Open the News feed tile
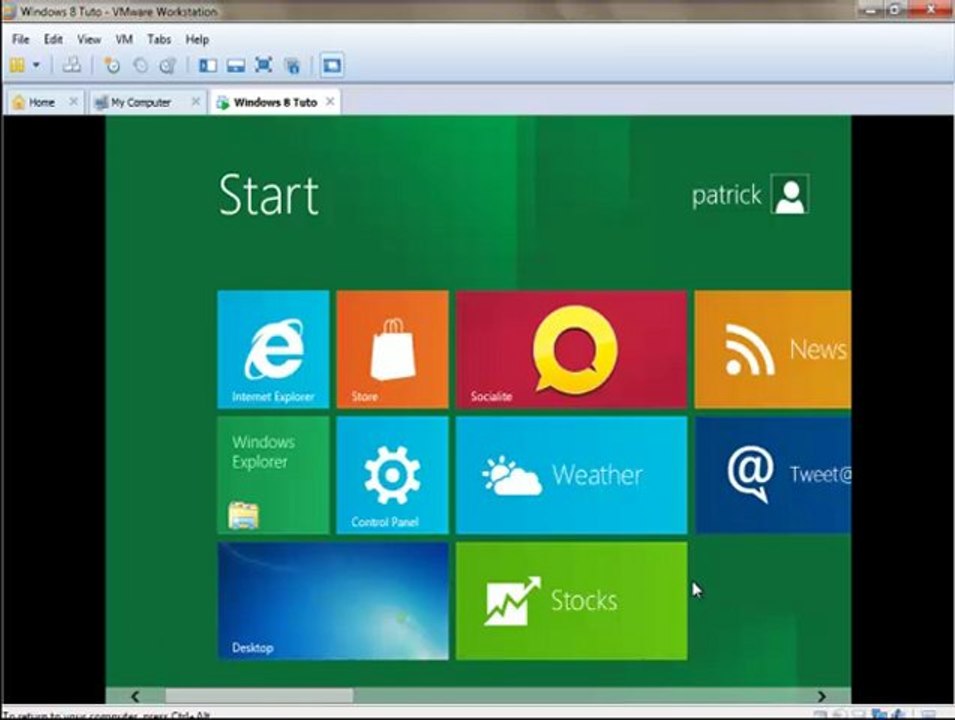 pyautogui.click(x=772, y=349)
